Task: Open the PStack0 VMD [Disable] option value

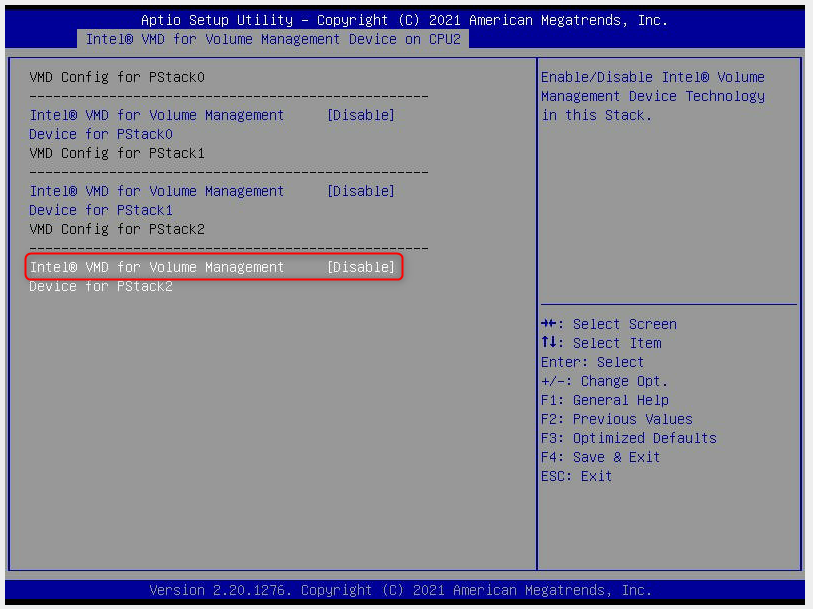Action: click(361, 115)
